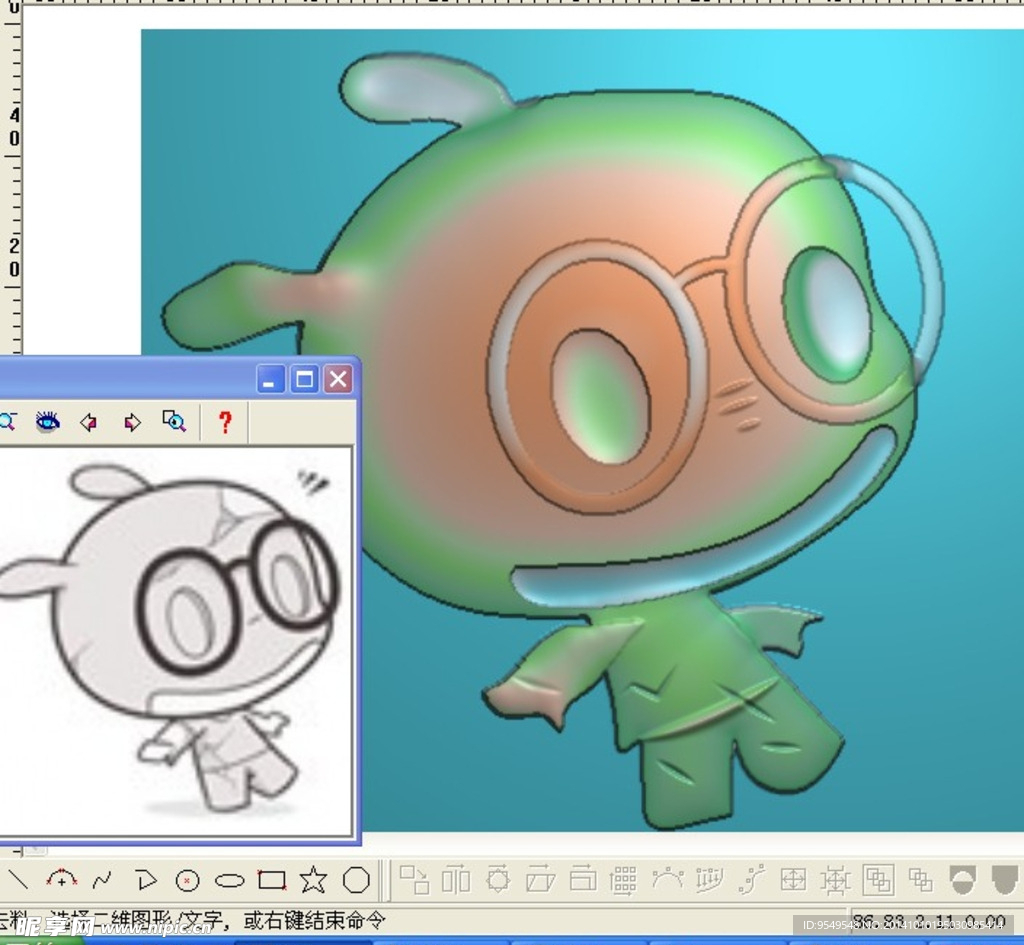Pick the polyline curve tool
The width and height of the screenshot is (1024, 945).
coord(102,881)
